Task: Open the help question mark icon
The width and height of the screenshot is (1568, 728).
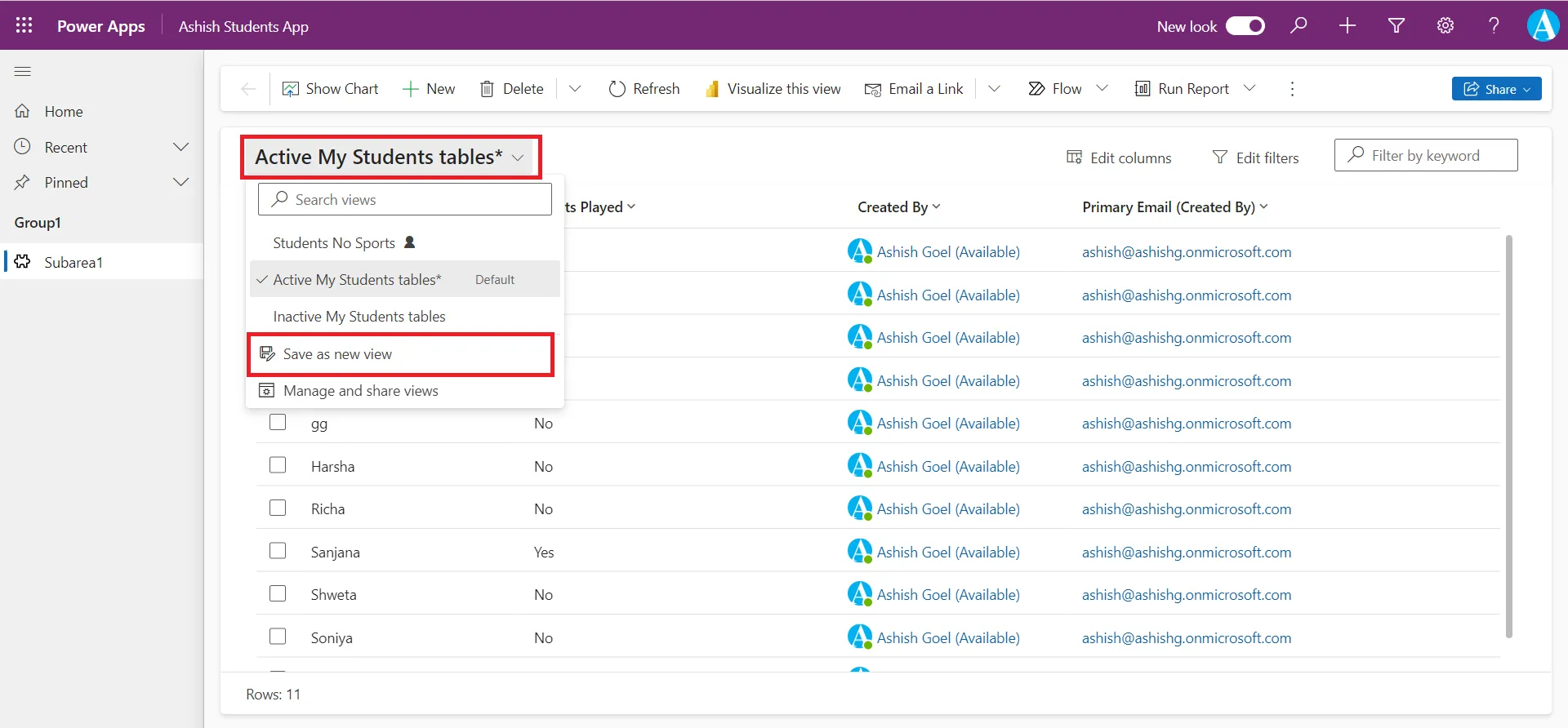Action: click(1494, 25)
